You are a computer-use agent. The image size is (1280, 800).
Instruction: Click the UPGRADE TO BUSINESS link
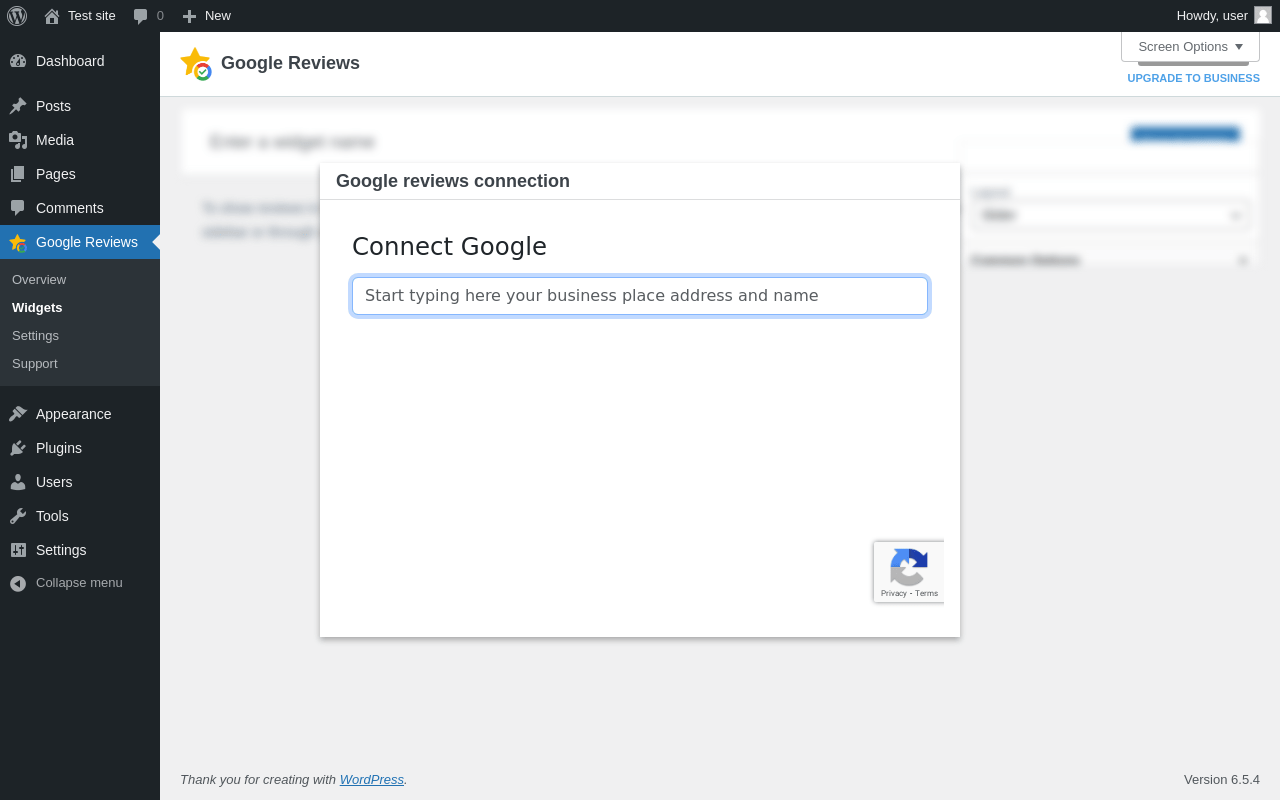[1193, 78]
